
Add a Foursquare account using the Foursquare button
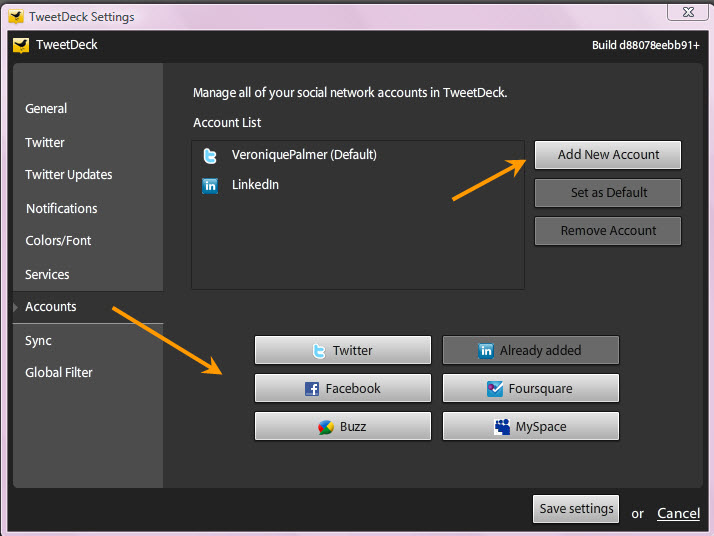click(x=531, y=388)
